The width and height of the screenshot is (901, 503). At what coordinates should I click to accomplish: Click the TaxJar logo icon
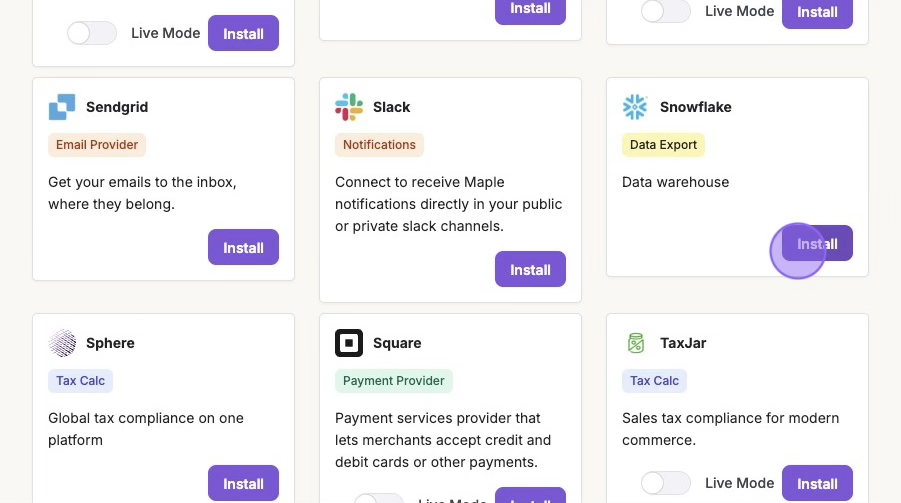[635, 343]
